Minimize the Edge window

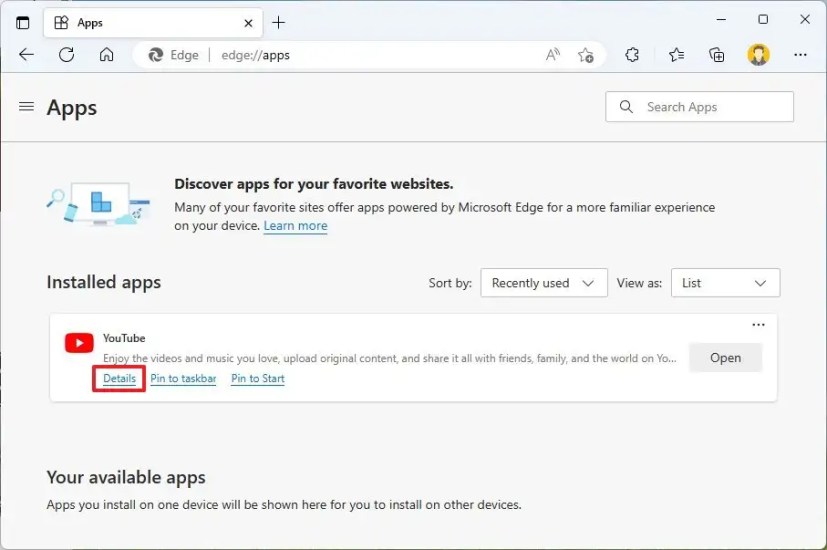(722, 20)
